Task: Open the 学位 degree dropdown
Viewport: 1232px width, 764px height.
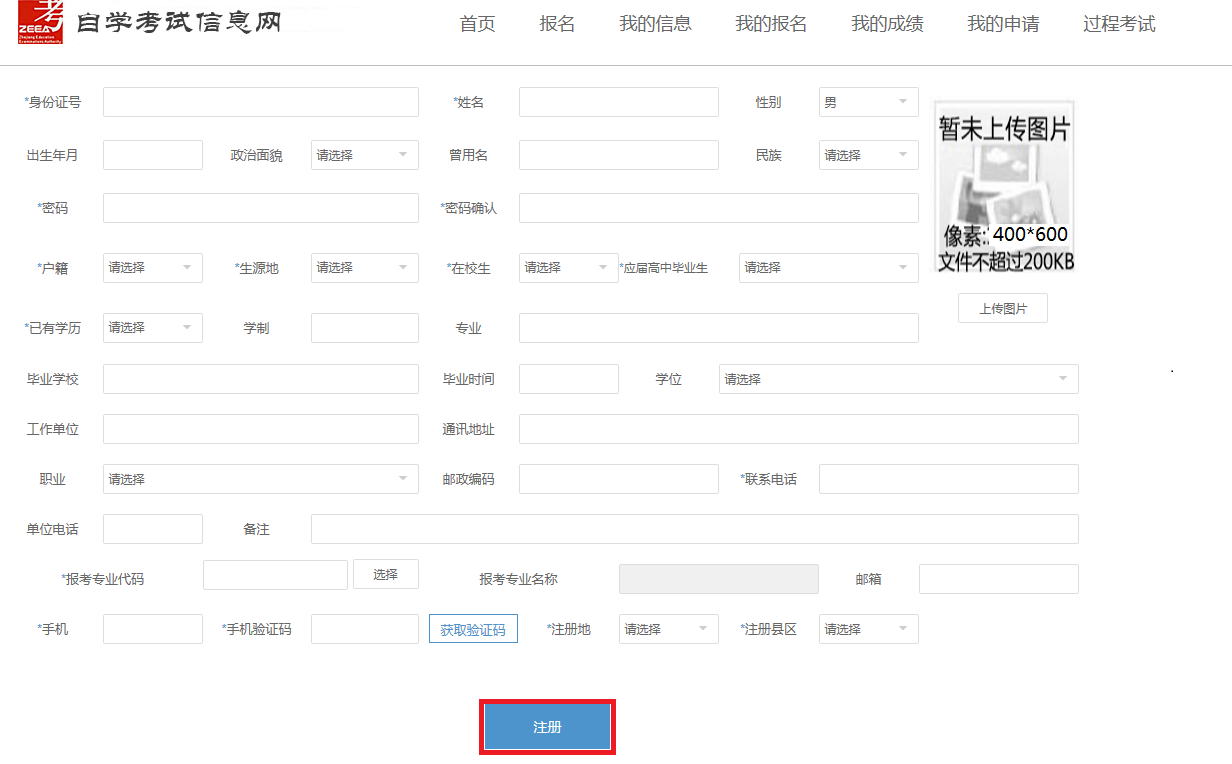Action: pyautogui.click(x=896, y=378)
